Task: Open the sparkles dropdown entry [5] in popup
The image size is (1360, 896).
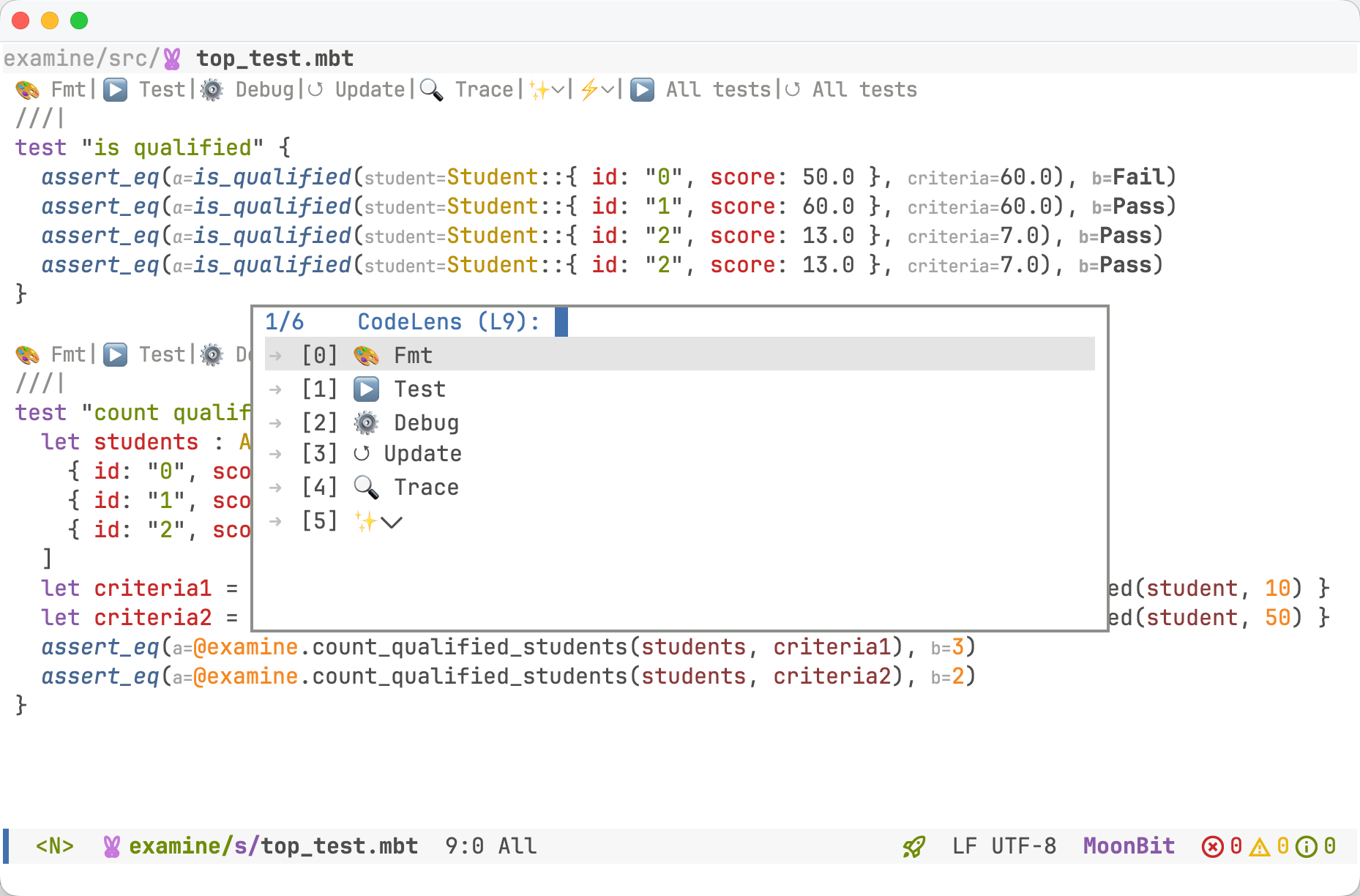Action: pyautogui.click(x=378, y=522)
